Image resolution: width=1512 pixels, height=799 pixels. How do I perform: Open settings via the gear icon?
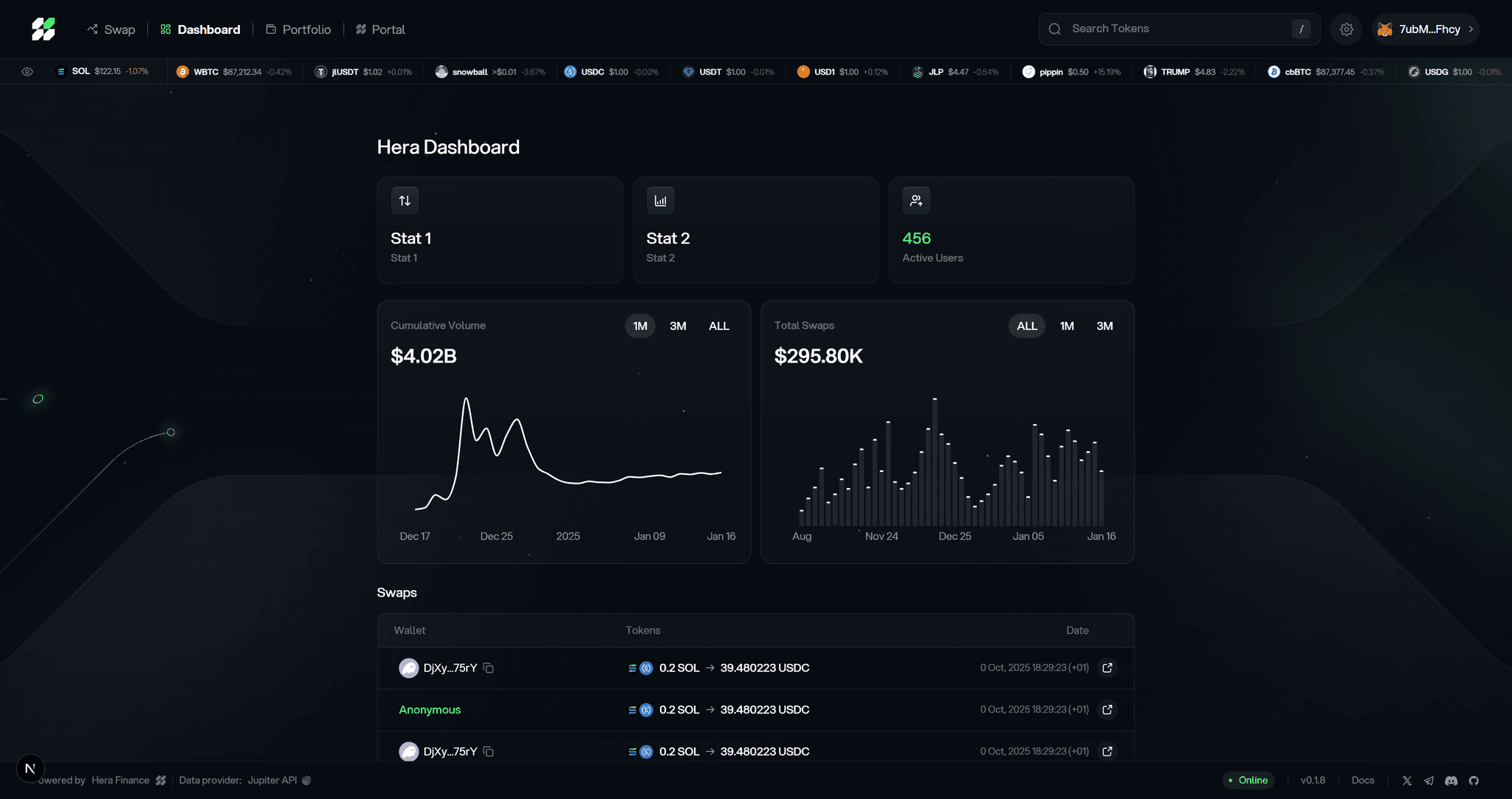[1346, 29]
